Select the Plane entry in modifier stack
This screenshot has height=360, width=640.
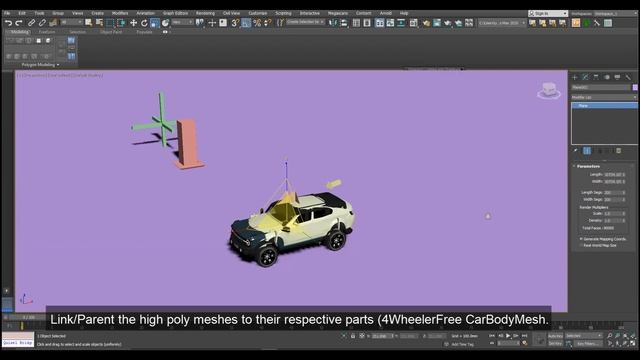(x=604, y=106)
